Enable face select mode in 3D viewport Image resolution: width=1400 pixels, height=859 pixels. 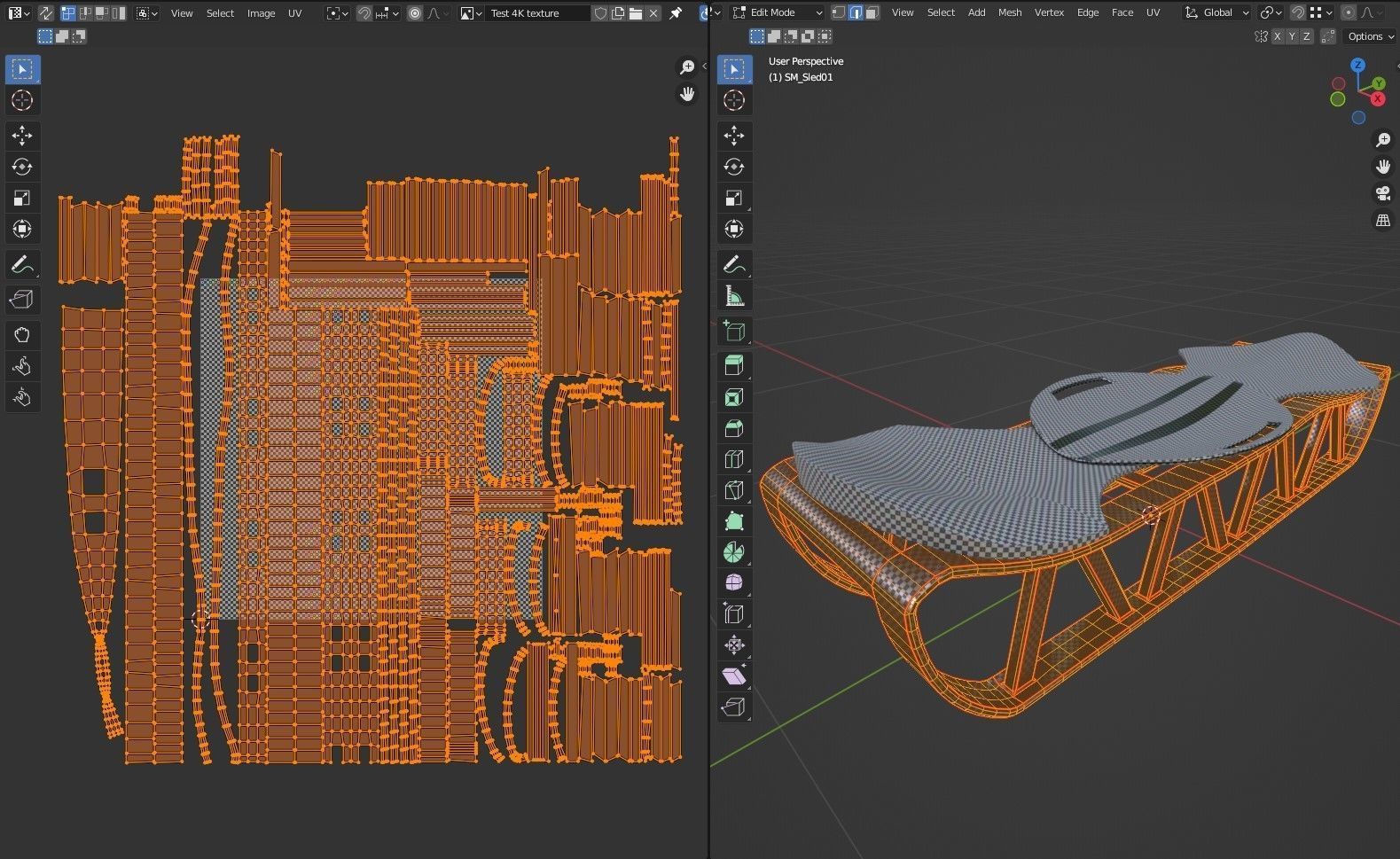[872, 12]
